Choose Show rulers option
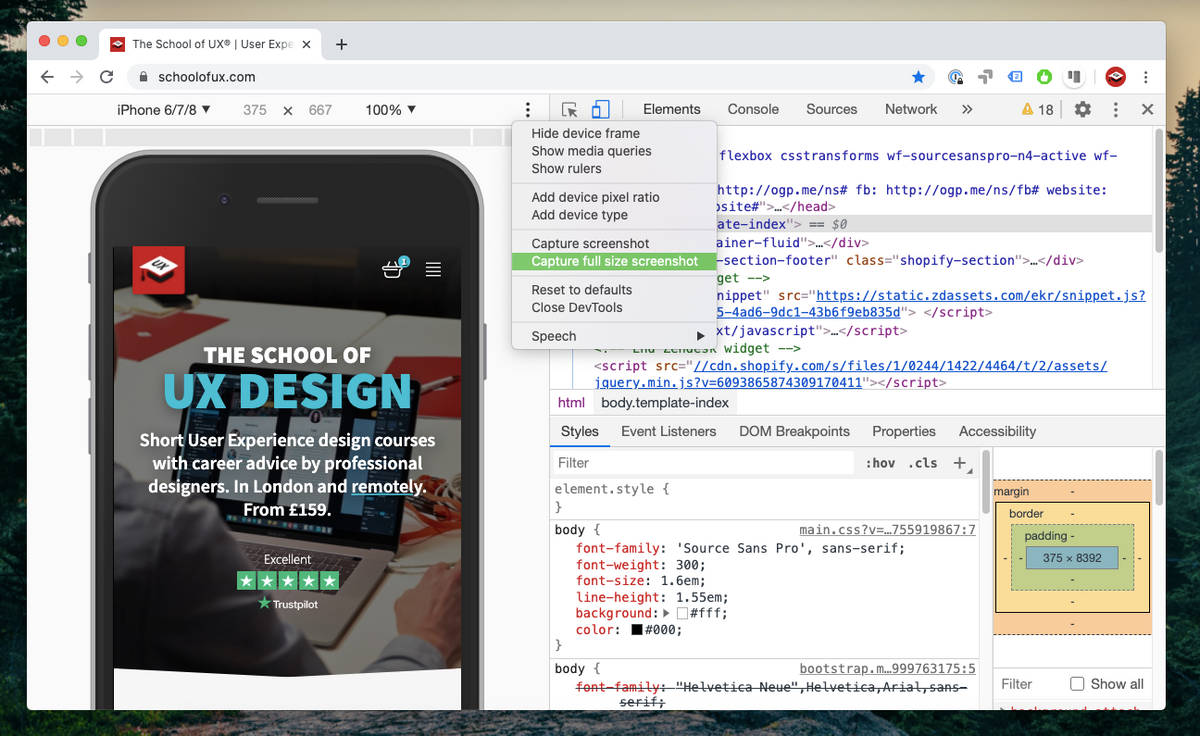 614,169
